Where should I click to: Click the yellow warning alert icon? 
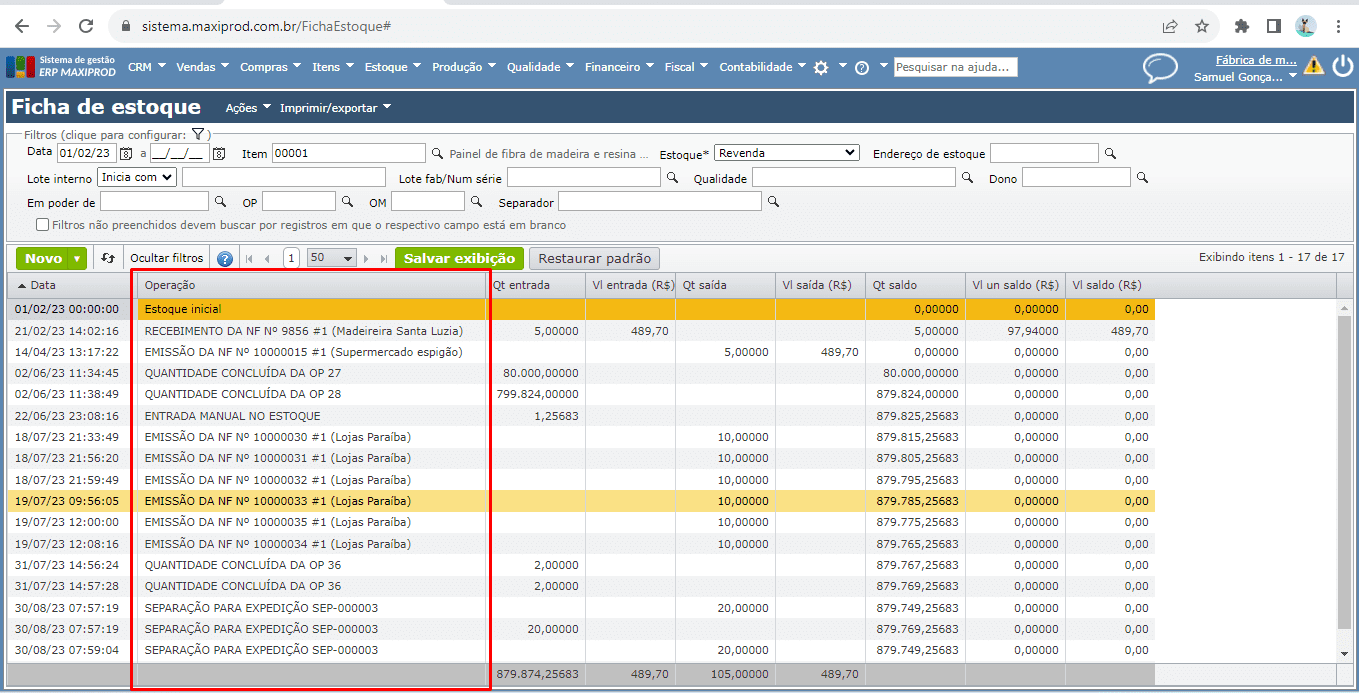(x=1313, y=66)
